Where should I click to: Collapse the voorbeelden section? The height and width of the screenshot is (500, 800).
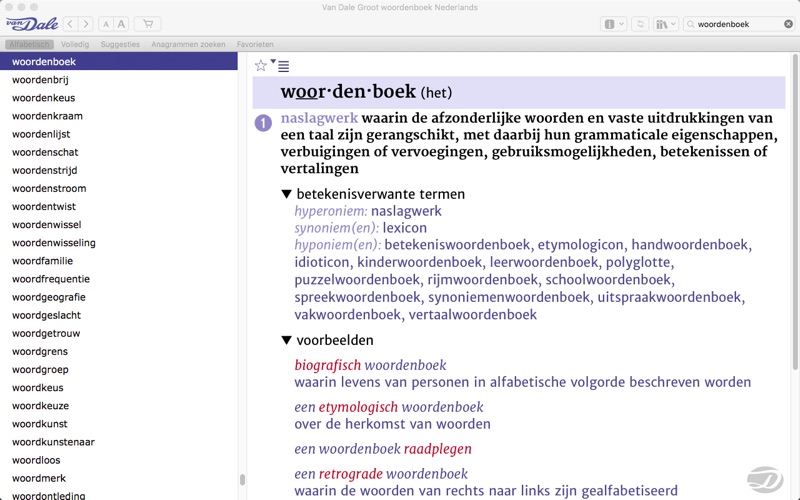[x=287, y=340]
